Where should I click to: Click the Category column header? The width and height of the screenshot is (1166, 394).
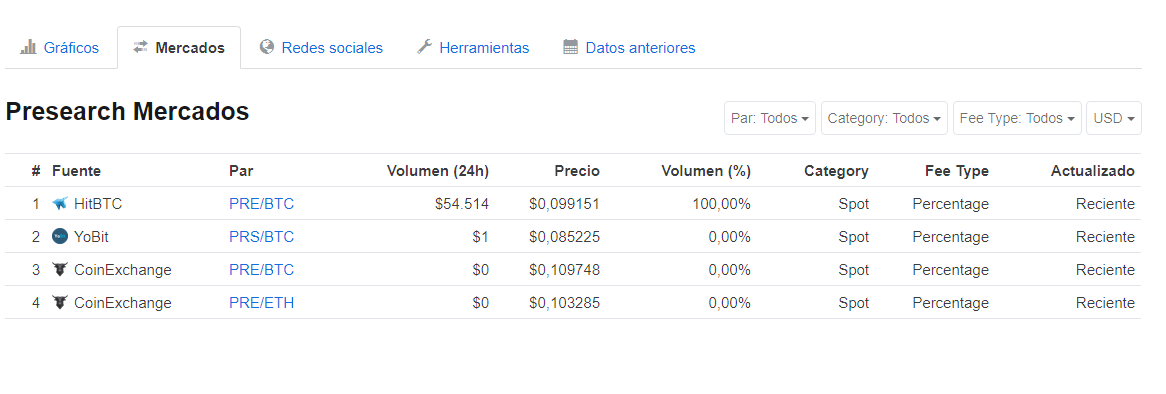click(x=836, y=171)
